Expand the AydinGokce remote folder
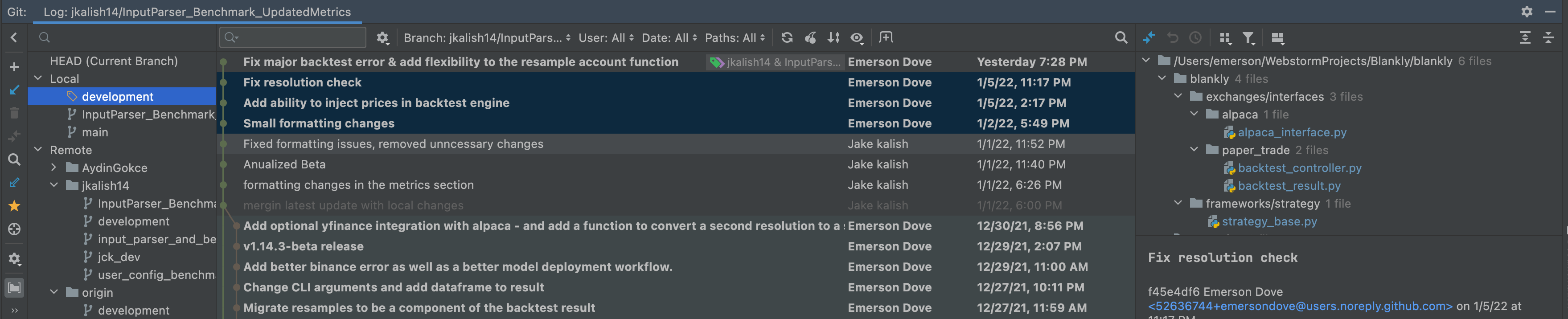The height and width of the screenshot is (319, 1568). pyautogui.click(x=54, y=167)
